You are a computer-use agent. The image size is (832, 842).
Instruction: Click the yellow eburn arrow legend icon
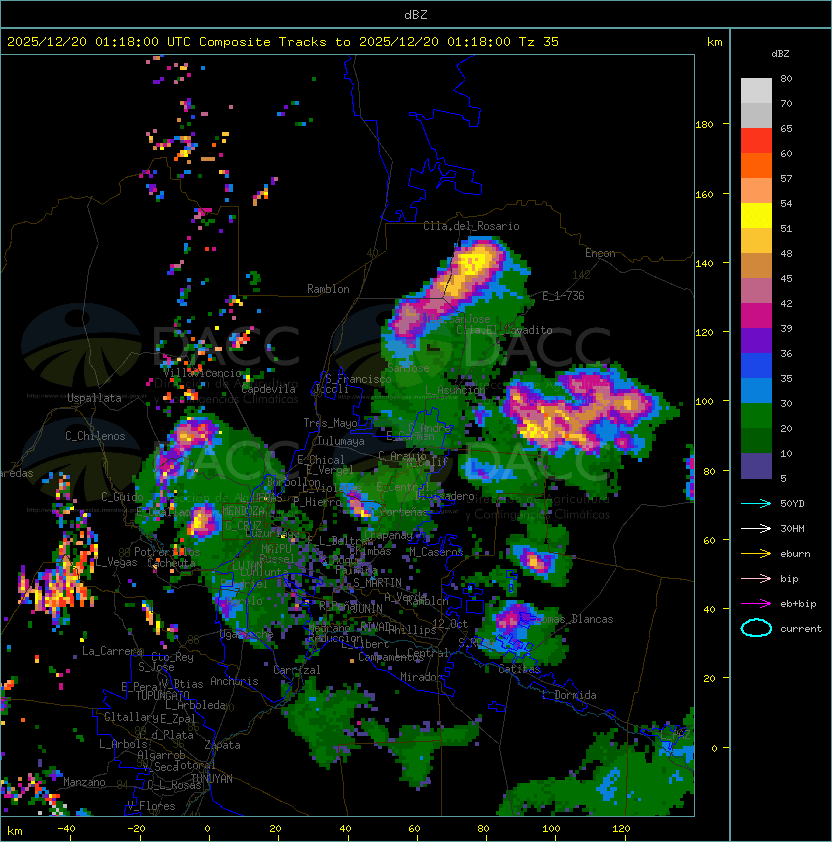pyautogui.click(x=756, y=554)
